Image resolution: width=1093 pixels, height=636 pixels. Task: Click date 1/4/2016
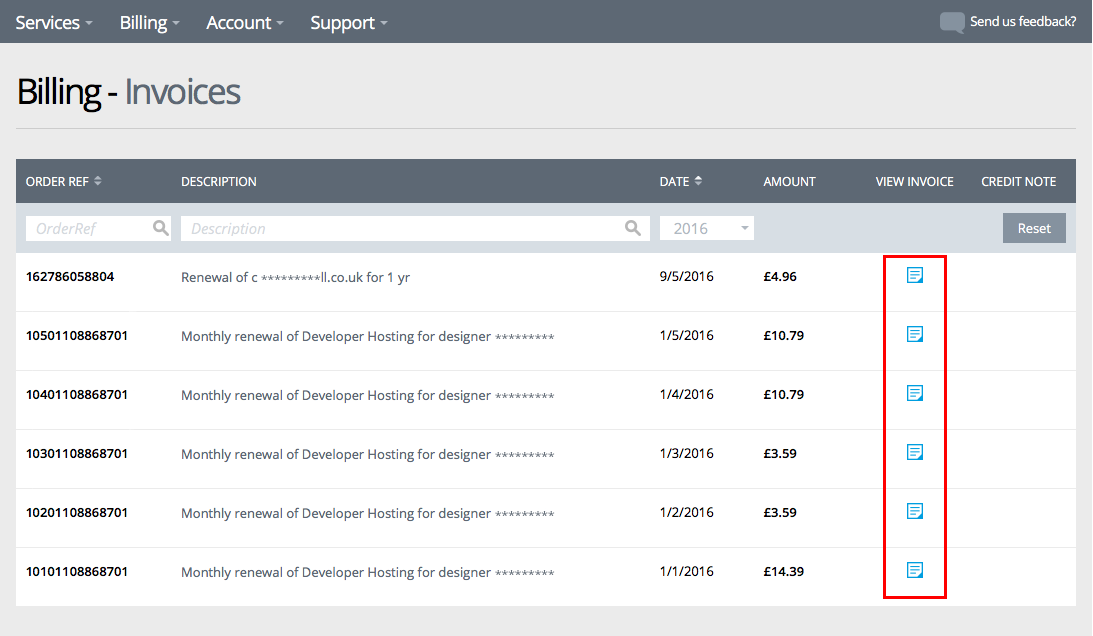(687, 394)
